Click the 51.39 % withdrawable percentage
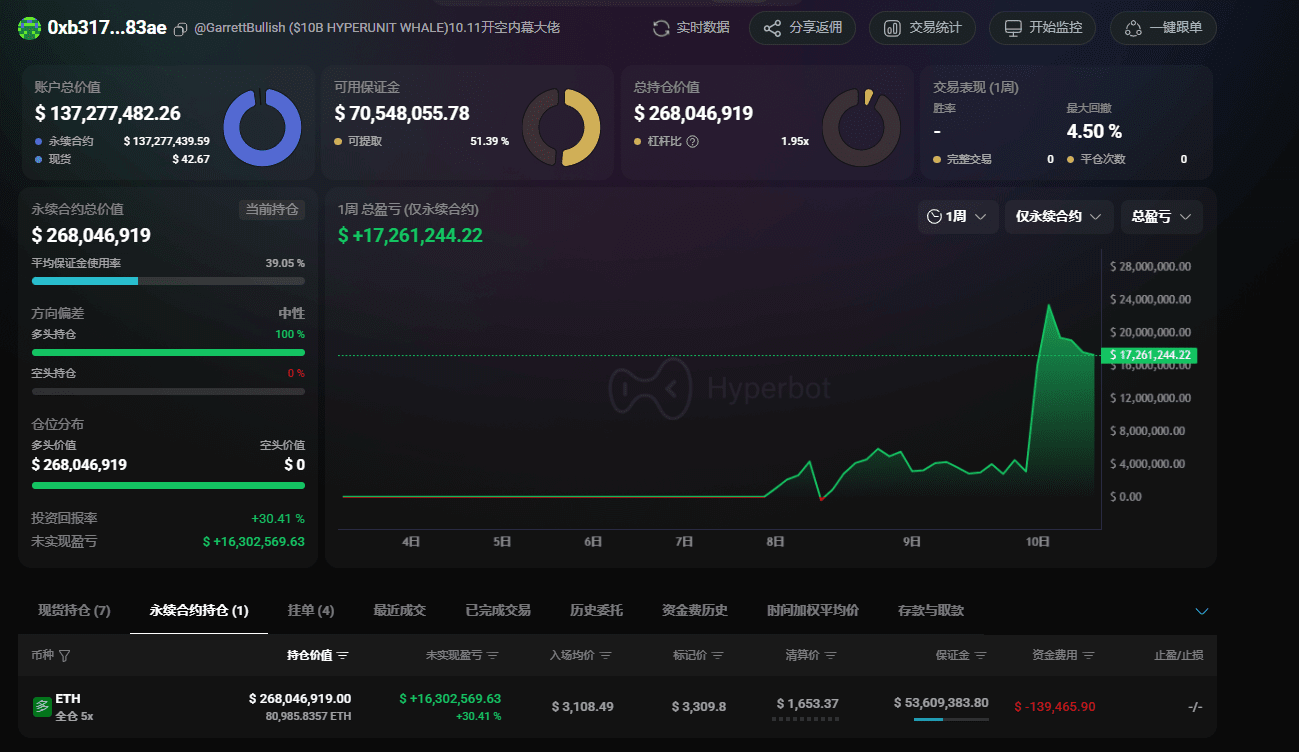Viewport: 1299px width, 752px height. click(x=489, y=142)
